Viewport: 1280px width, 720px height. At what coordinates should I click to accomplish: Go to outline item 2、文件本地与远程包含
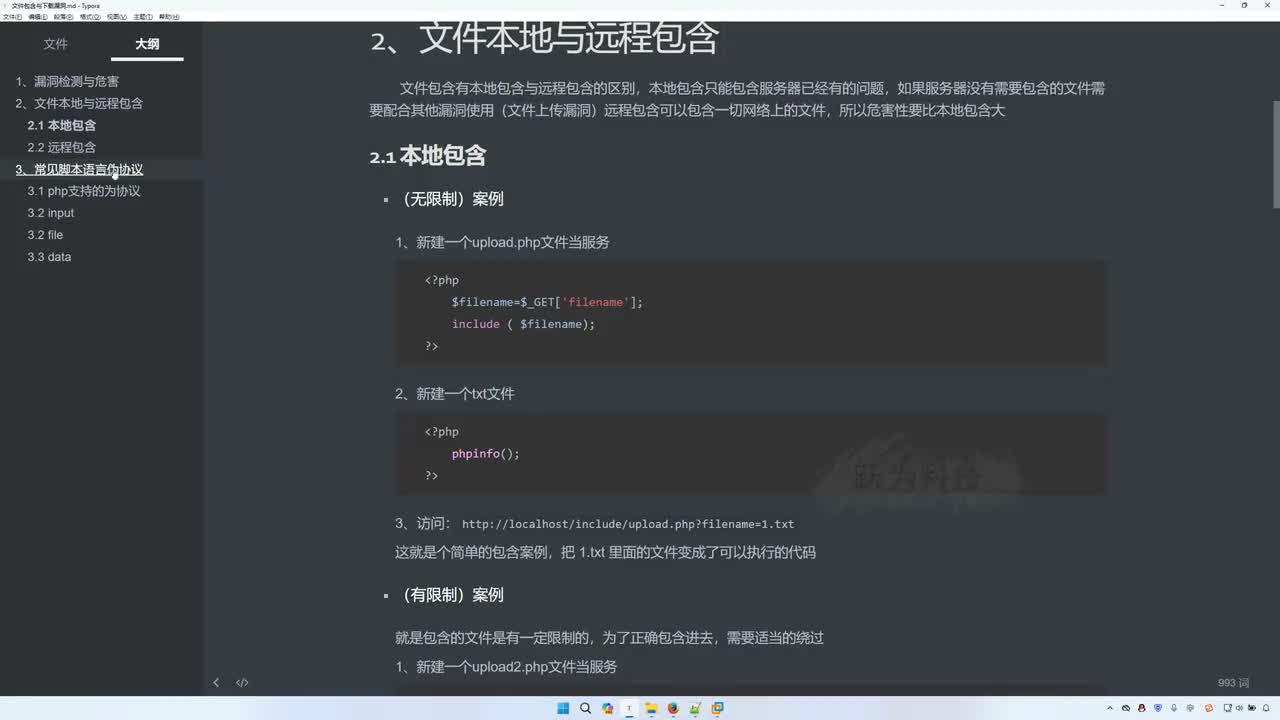[x=79, y=104]
